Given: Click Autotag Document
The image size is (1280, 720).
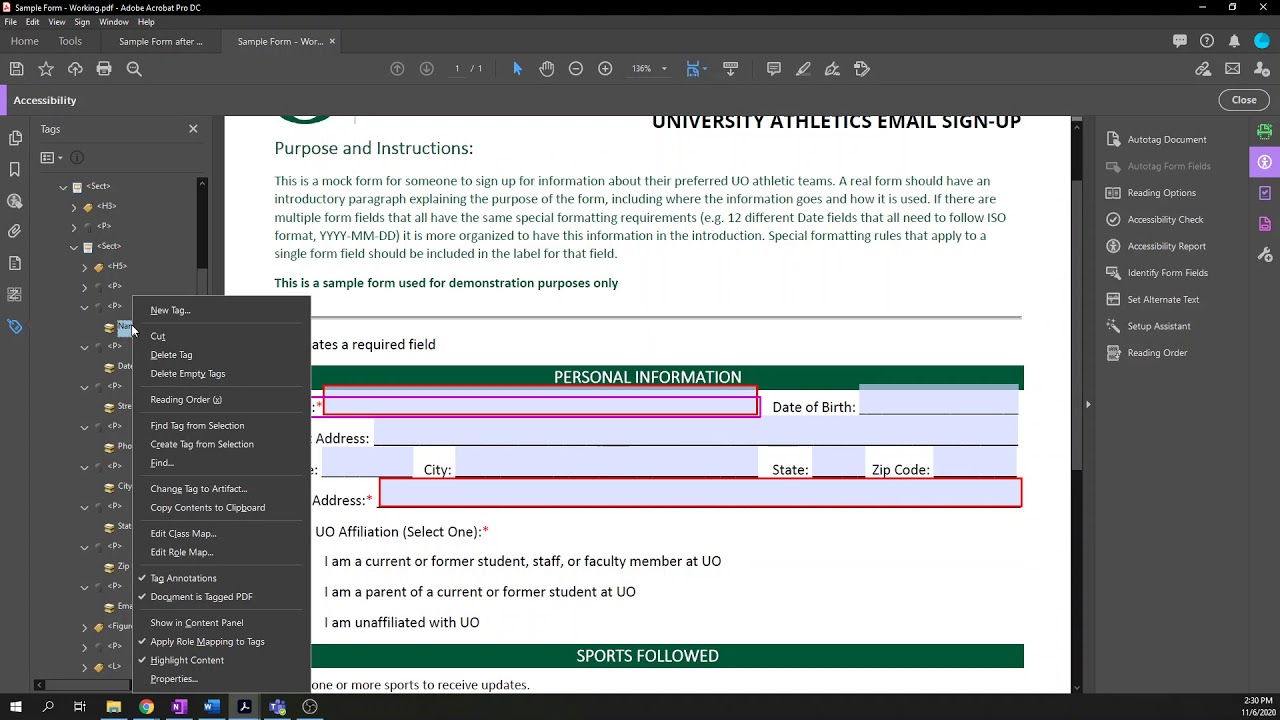Looking at the screenshot, I should (x=1166, y=140).
